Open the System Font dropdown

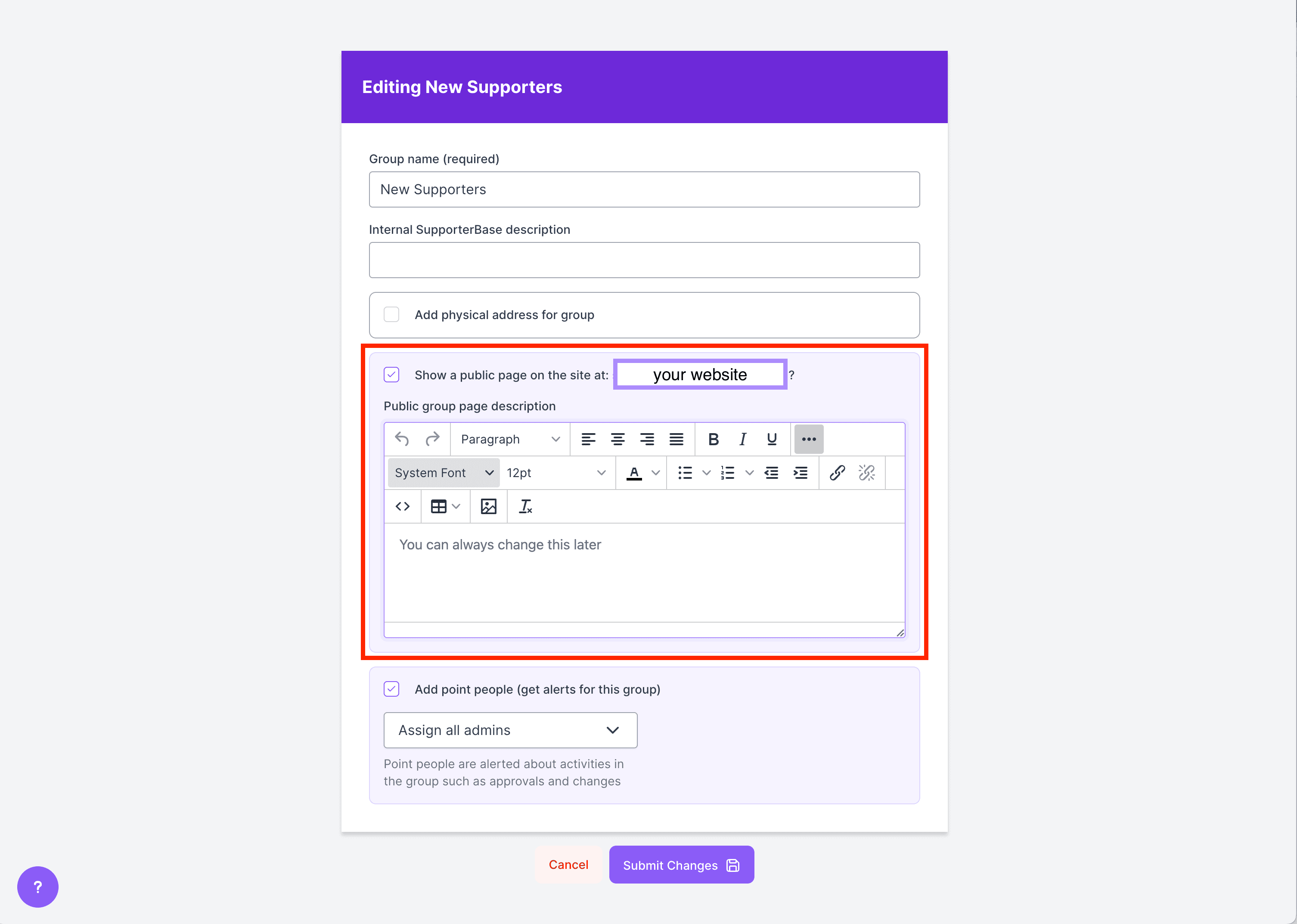point(444,473)
